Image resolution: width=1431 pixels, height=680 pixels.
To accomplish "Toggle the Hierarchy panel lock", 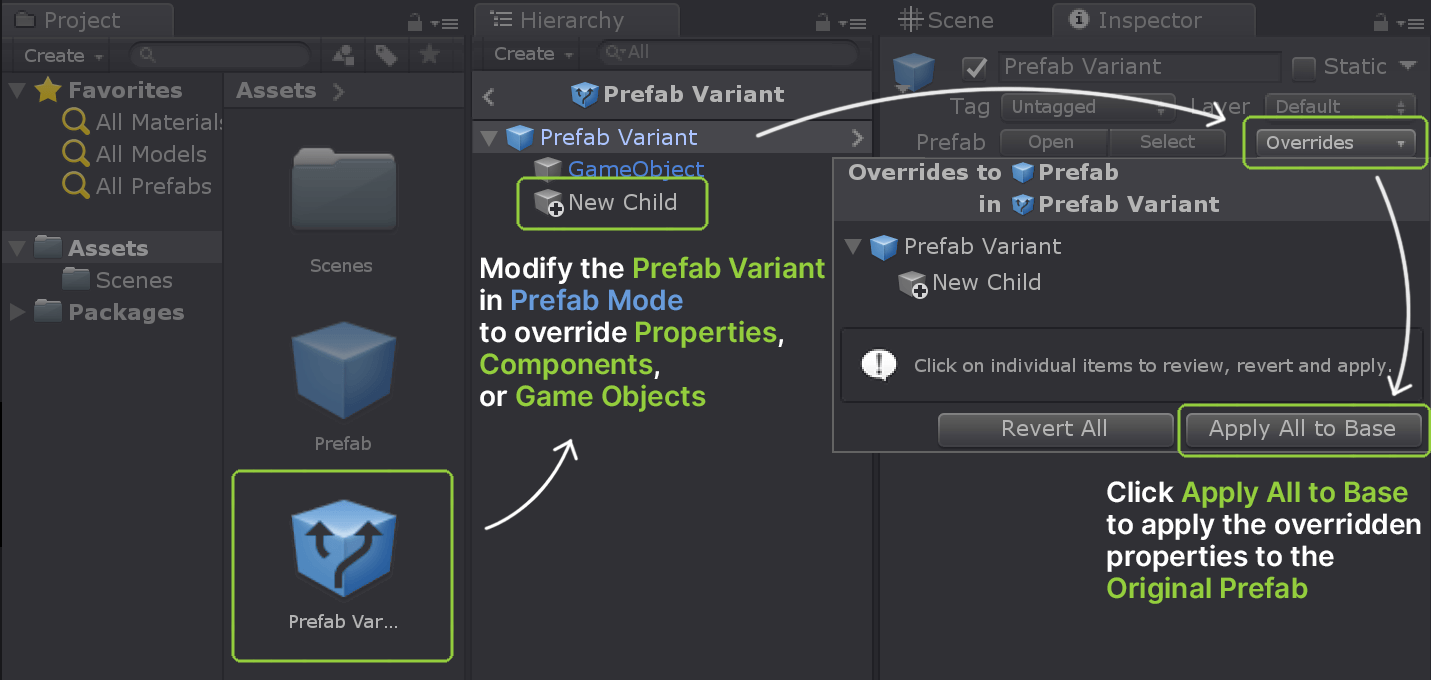I will point(822,22).
